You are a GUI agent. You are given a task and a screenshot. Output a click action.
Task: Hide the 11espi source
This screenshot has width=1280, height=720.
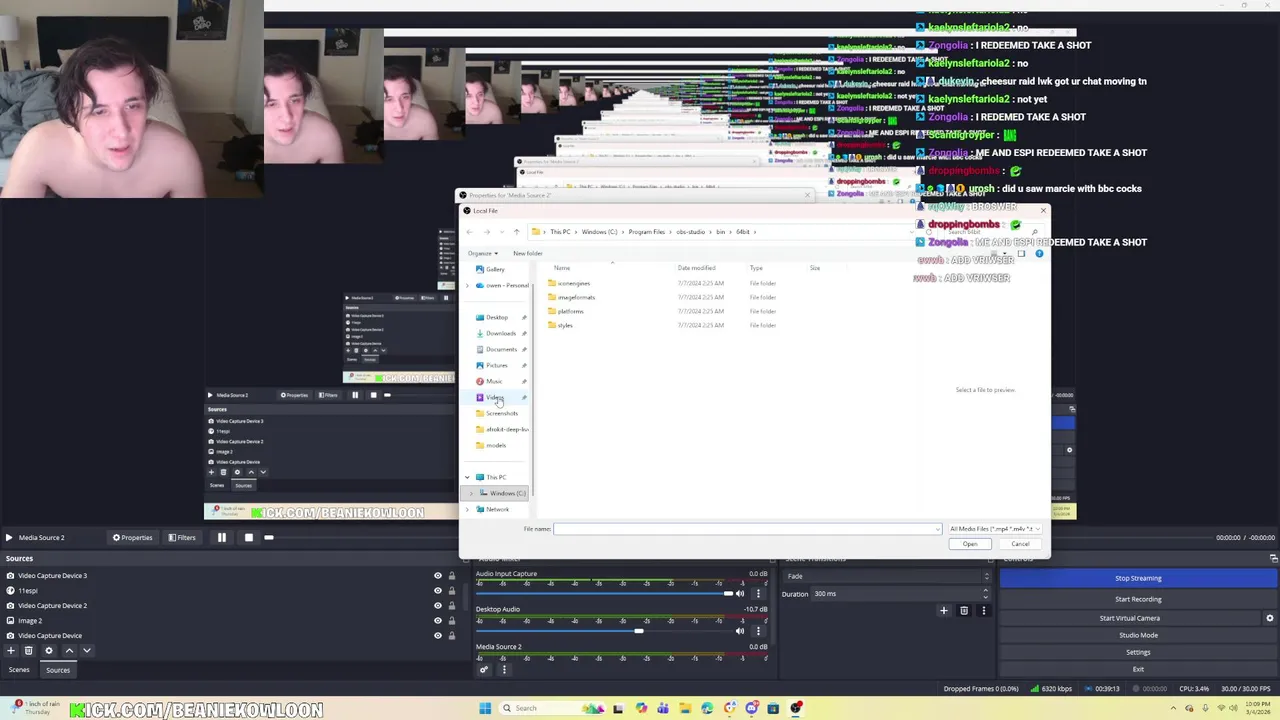pyautogui.click(x=437, y=590)
